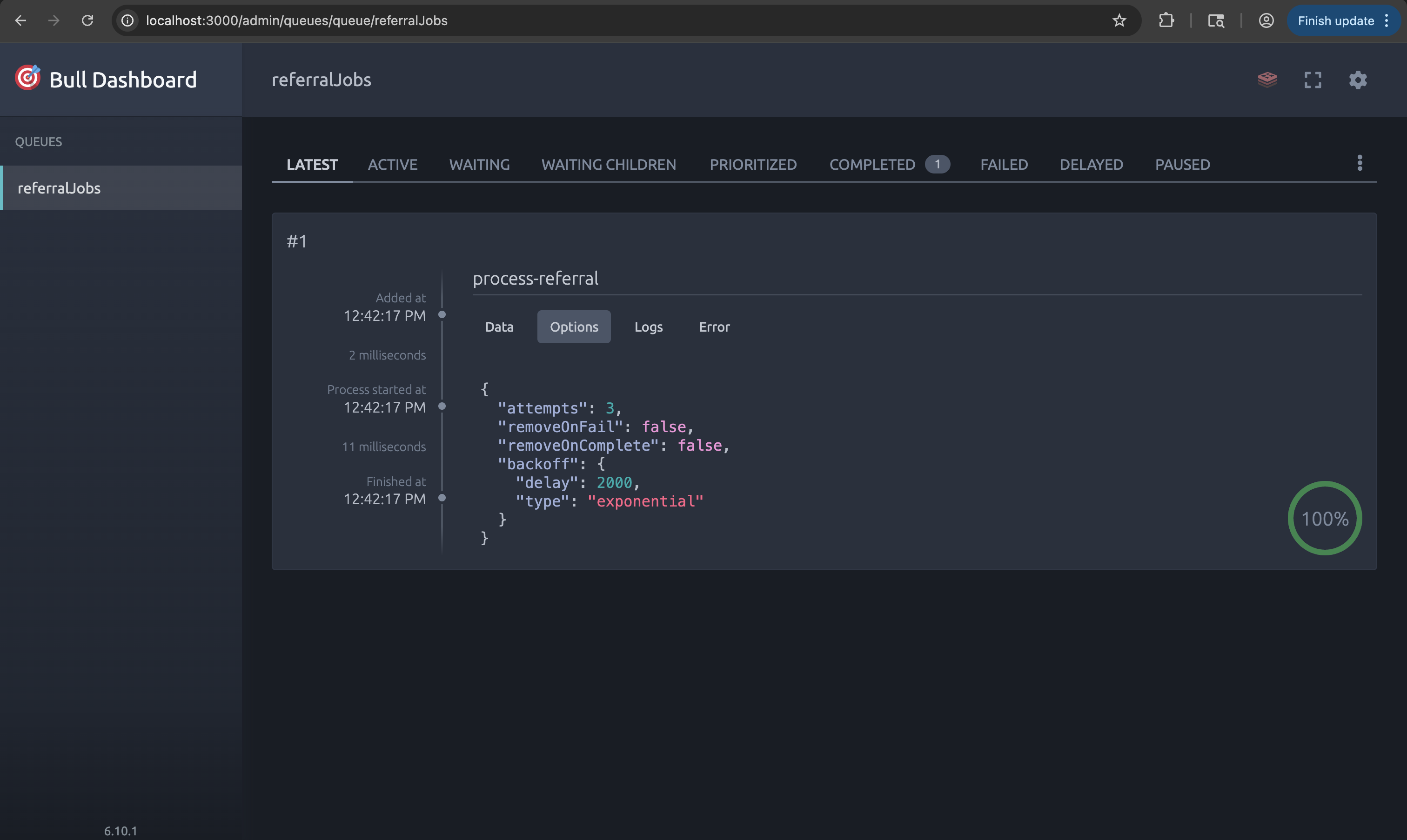Open the Redis details icon

1266,80
